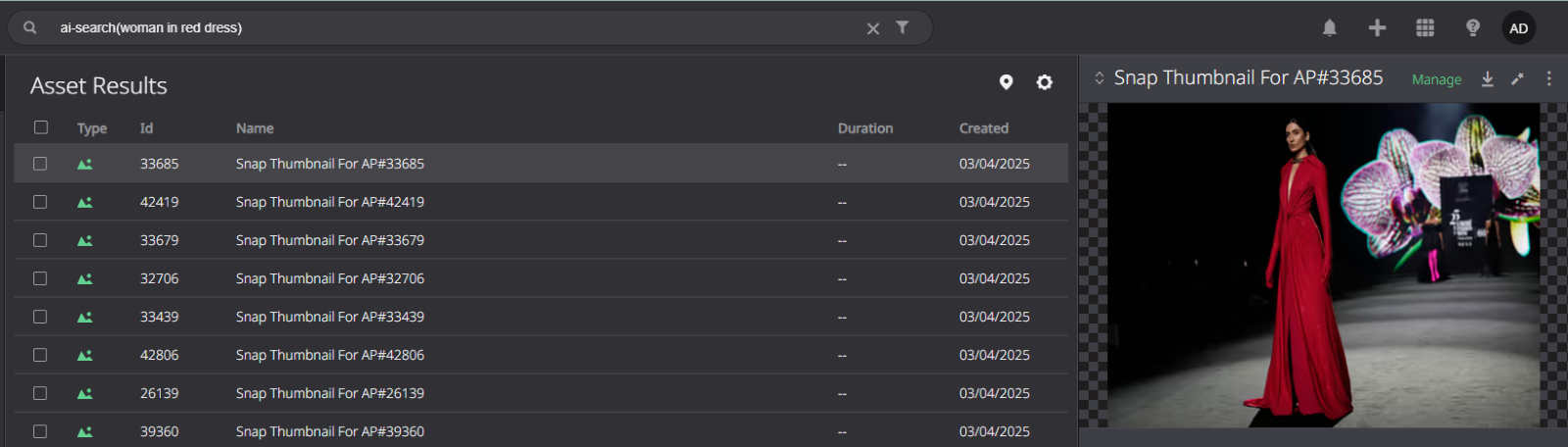Click the Manage link
Viewport: 1568px width, 447px height.
1437,79
